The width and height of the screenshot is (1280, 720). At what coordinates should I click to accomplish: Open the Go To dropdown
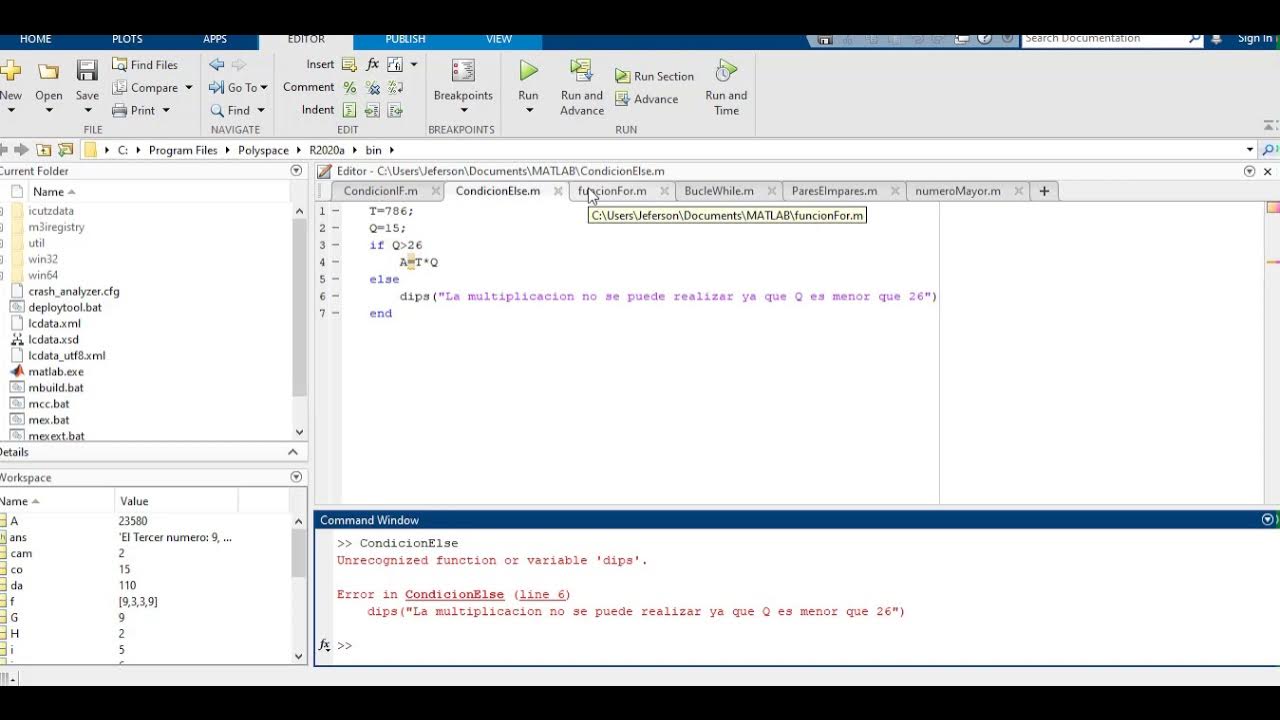[239, 88]
